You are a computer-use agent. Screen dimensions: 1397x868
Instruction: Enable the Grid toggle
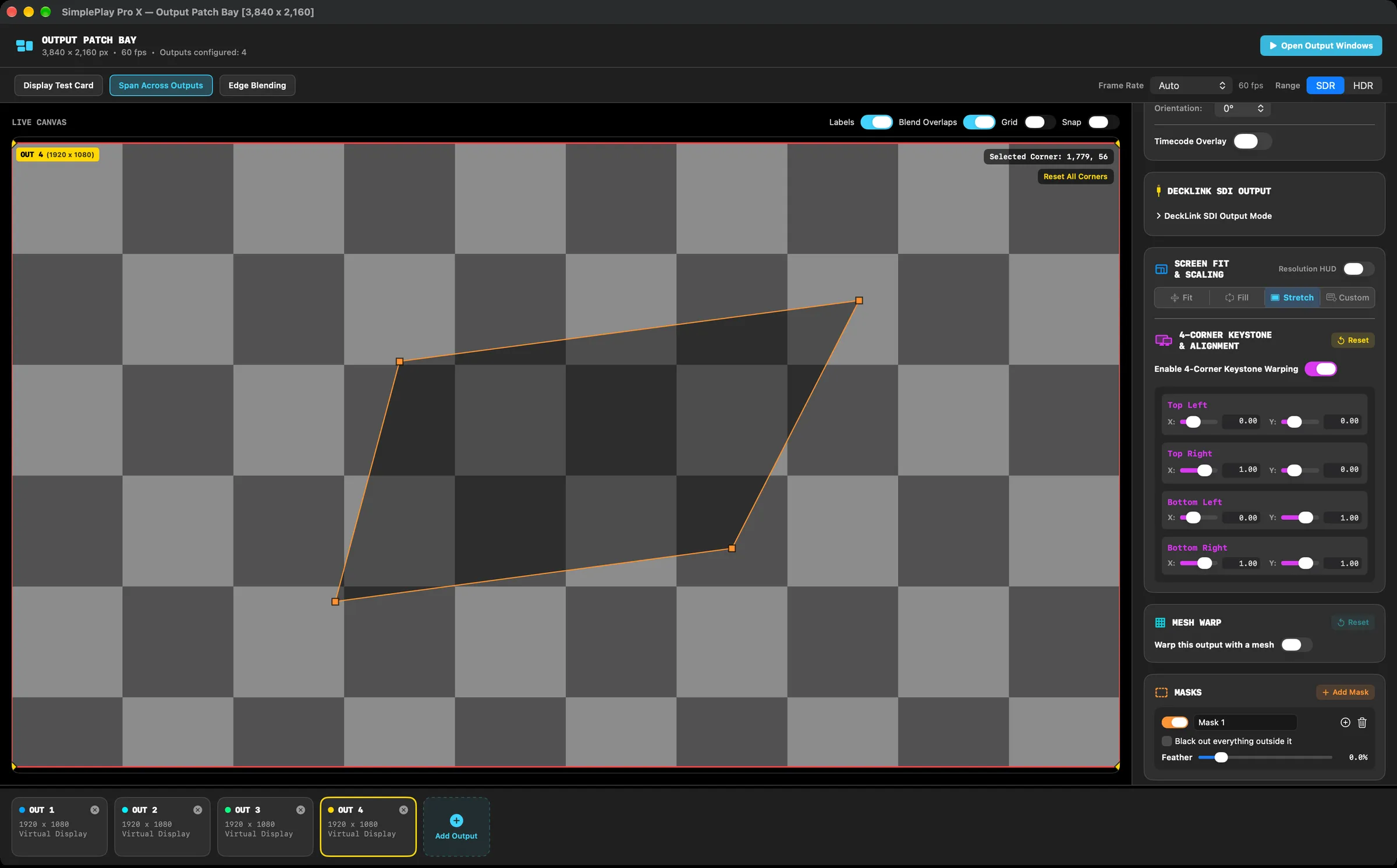coord(1040,122)
